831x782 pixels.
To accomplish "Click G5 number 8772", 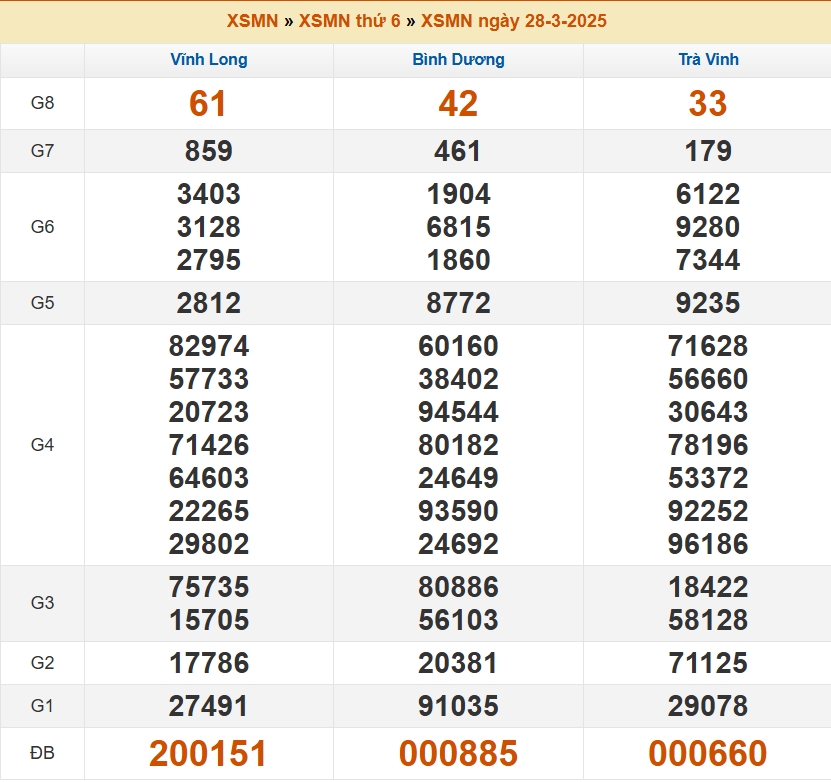I will point(459,303).
